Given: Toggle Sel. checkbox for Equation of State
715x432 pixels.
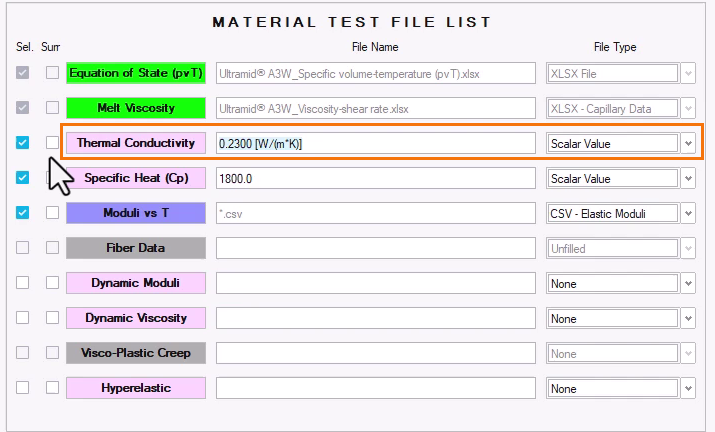Looking at the screenshot, I should (x=22, y=73).
